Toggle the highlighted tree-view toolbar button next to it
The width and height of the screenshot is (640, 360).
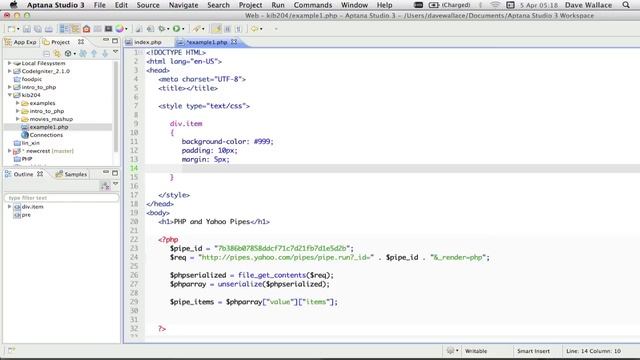point(76,29)
